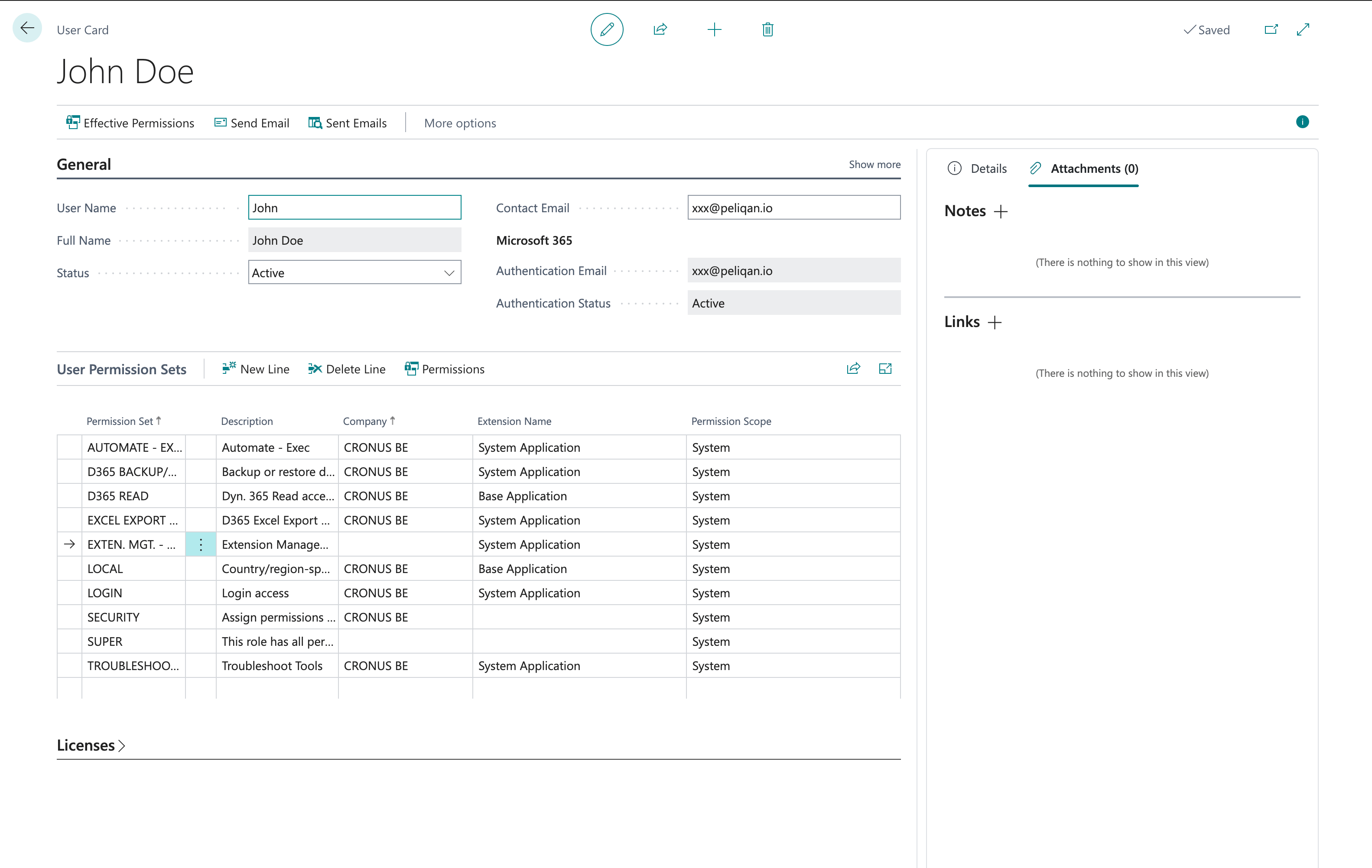Switch to the Details tab

(x=977, y=168)
